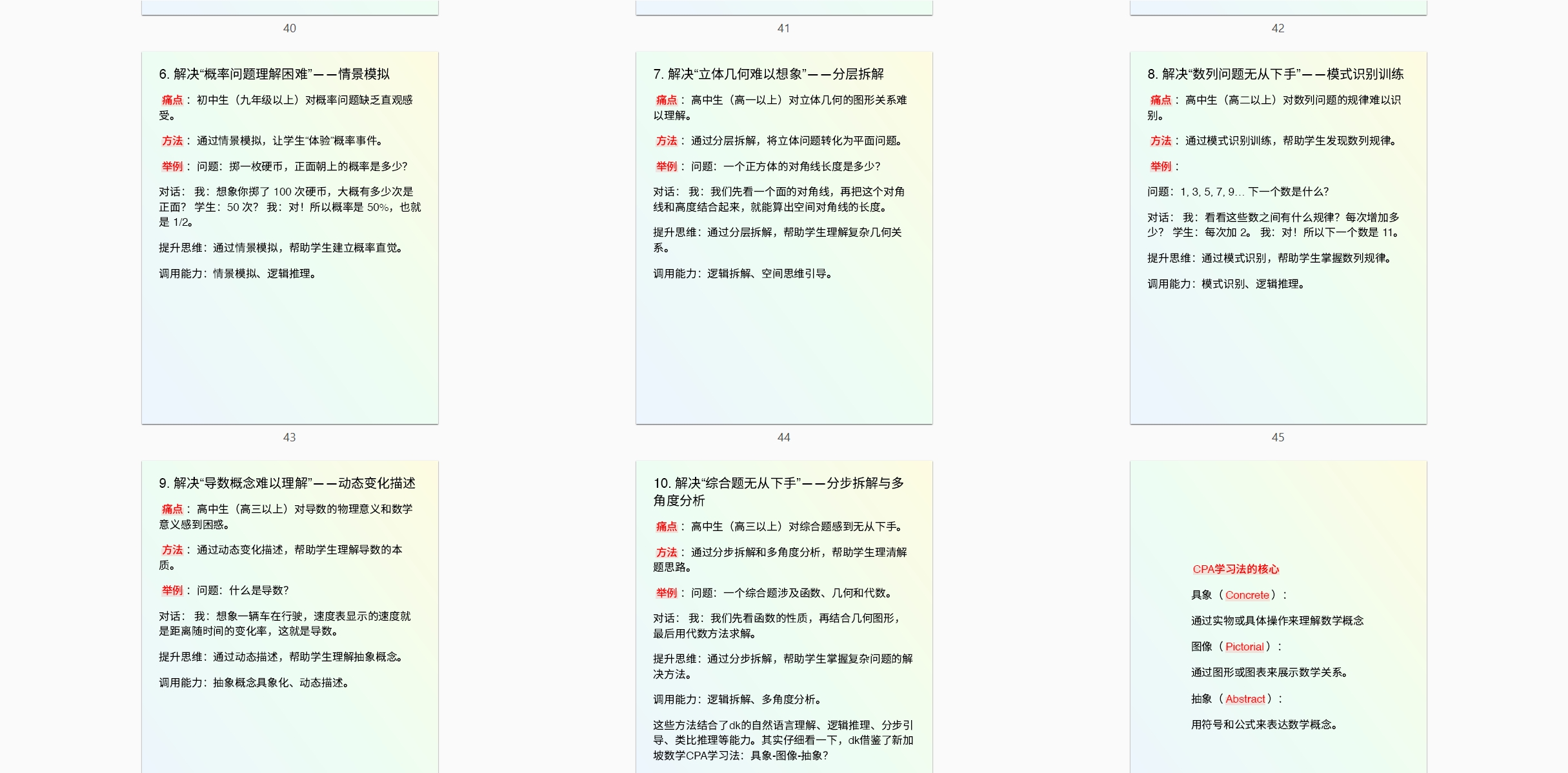The height and width of the screenshot is (773, 1568).
Task: Click the page number label 43
Action: click(x=290, y=437)
